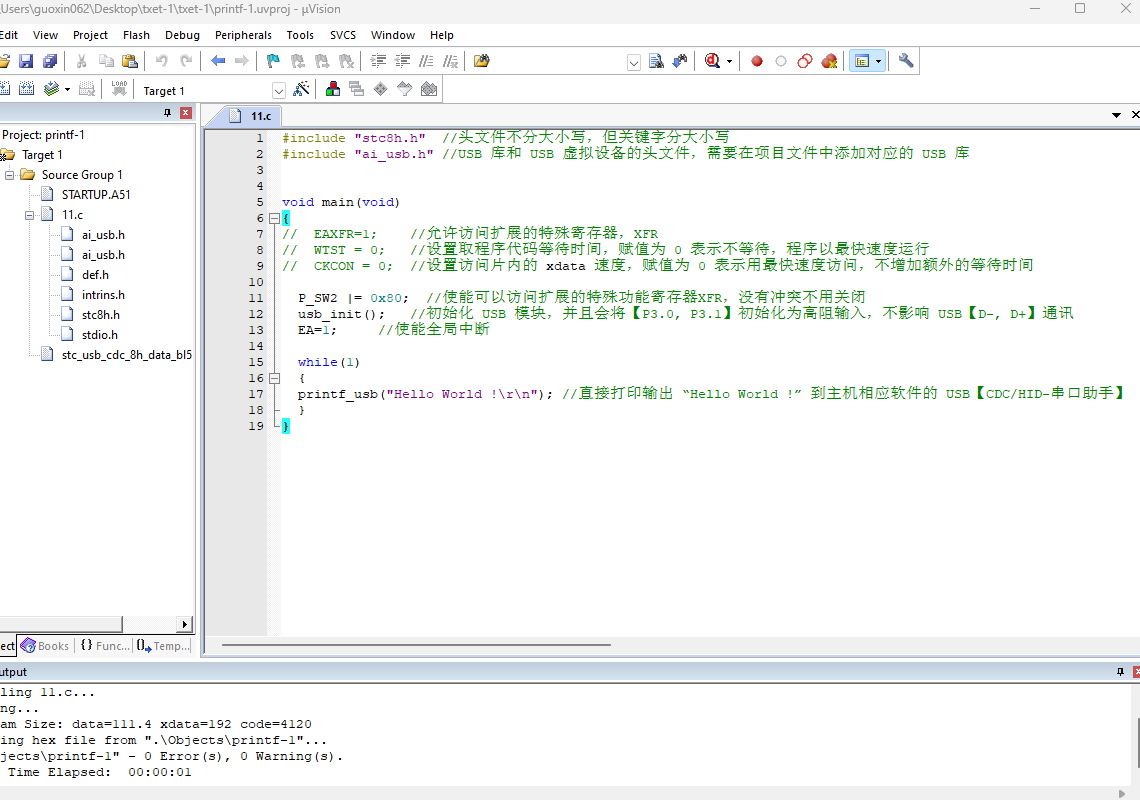The width and height of the screenshot is (1140, 800).
Task: Click the Undo arrow icon
Action: pos(161,61)
